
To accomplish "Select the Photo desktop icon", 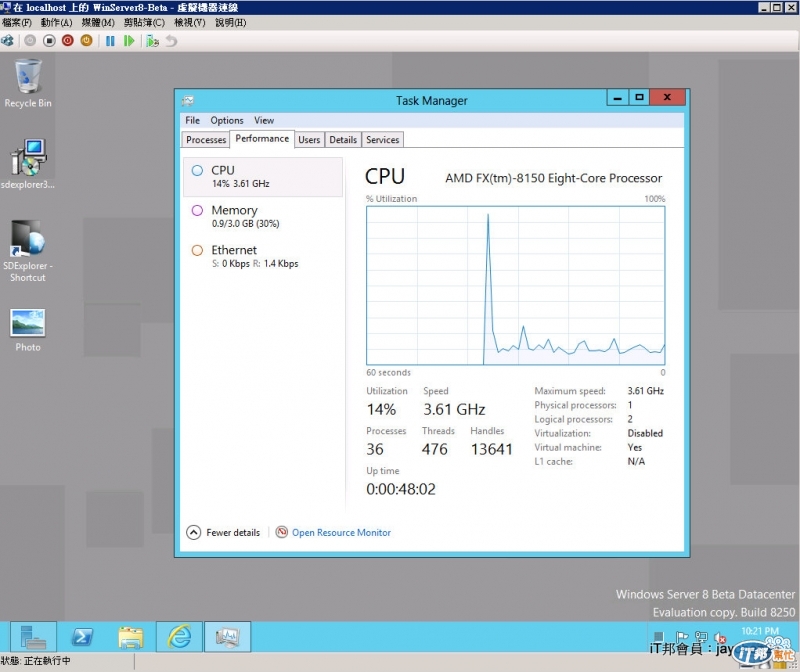I will [x=28, y=330].
